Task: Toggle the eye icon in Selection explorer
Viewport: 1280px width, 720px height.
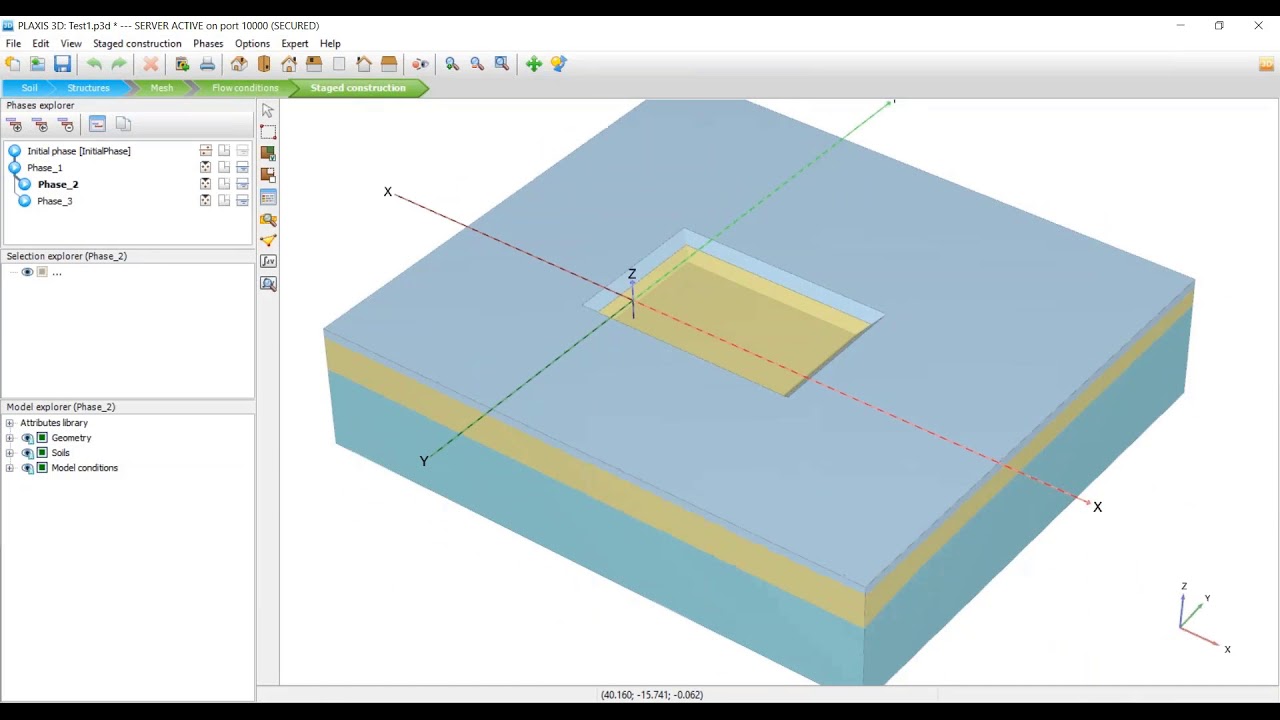Action: pyautogui.click(x=27, y=272)
